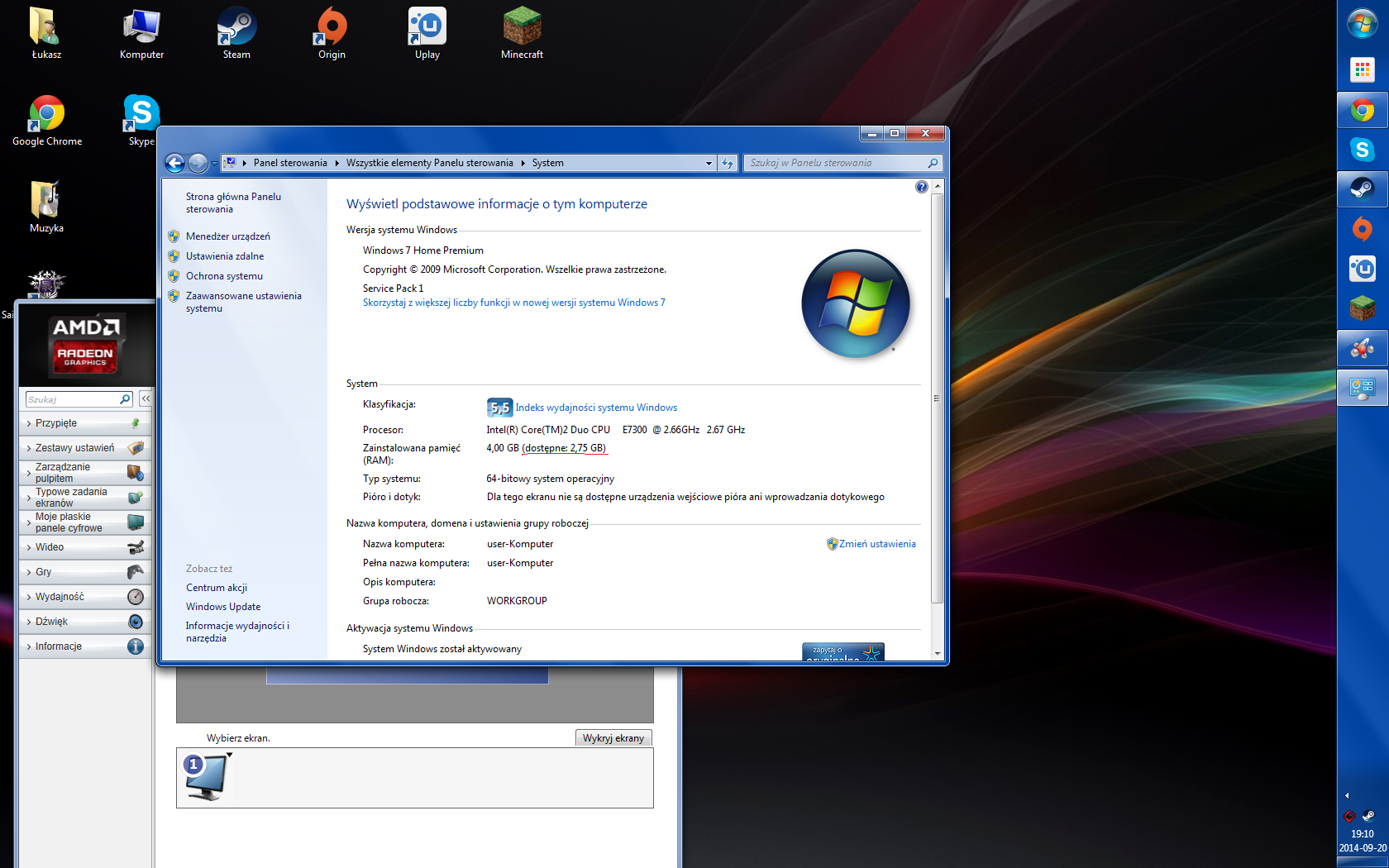Open the Łukasz user folder icon
Viewport: 1389px width, 868px height.
tap(46, 33)
